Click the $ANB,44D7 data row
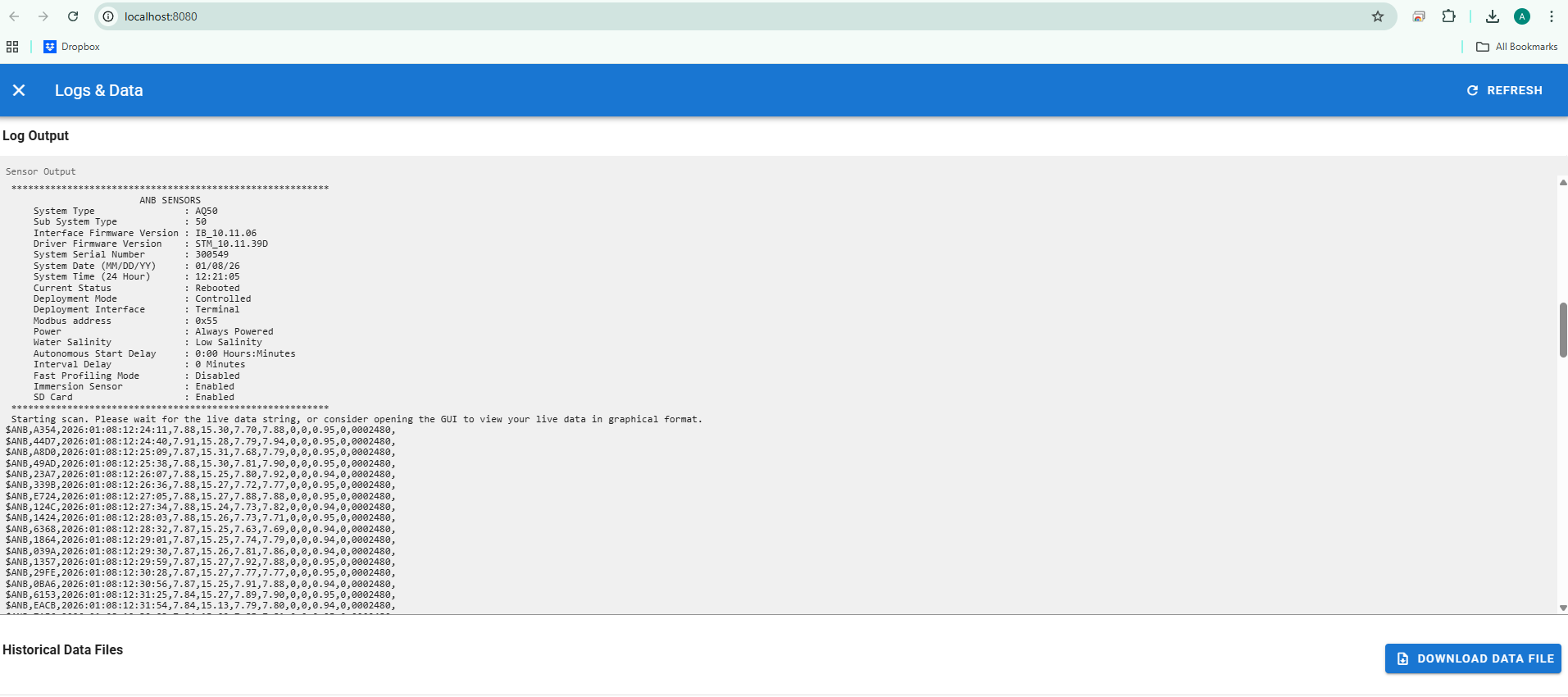Screen dimensions: 1568x697 (x=201, y=441)
